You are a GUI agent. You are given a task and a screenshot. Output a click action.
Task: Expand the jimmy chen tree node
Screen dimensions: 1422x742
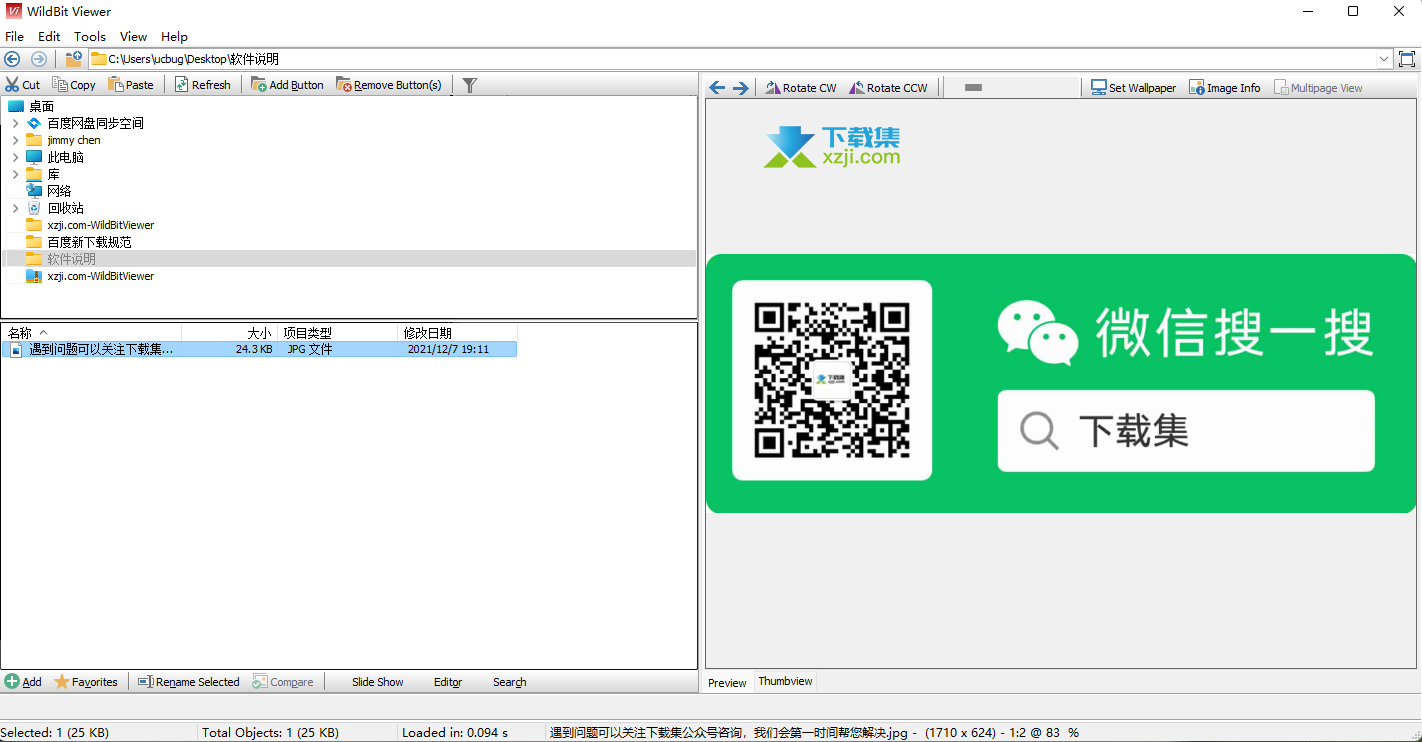pyautogui.click(x=15, y=140)
